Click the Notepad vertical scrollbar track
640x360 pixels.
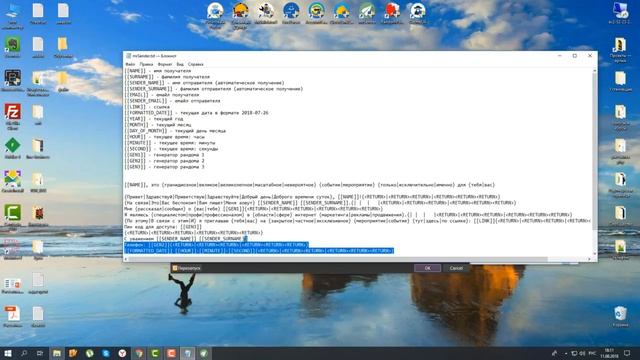594,163
